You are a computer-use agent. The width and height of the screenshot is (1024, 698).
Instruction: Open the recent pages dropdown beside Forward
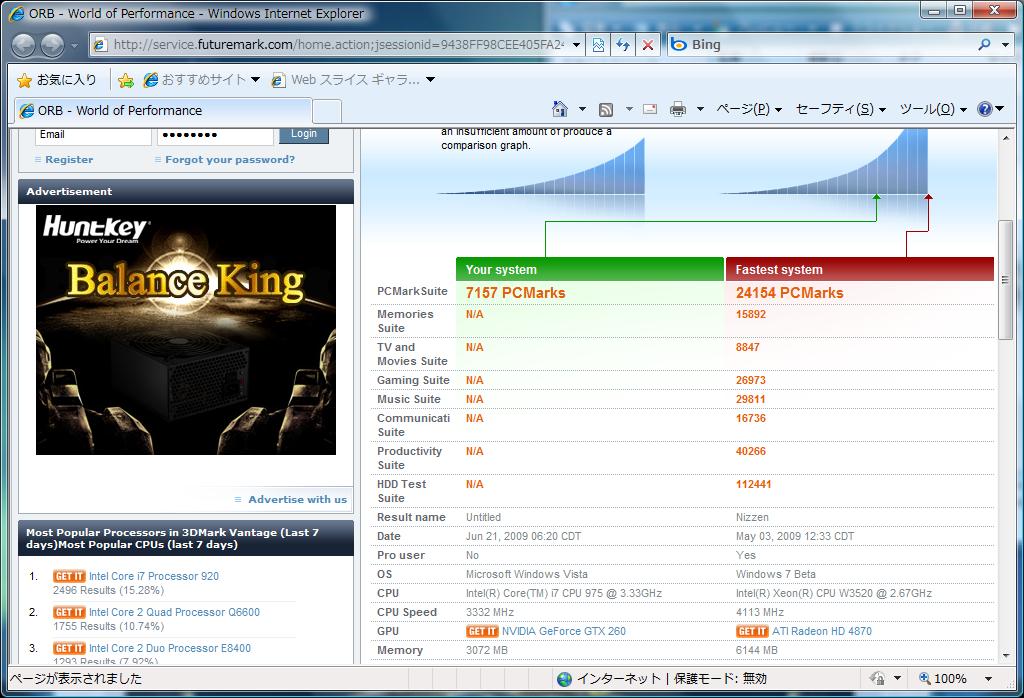coord(74,46)
